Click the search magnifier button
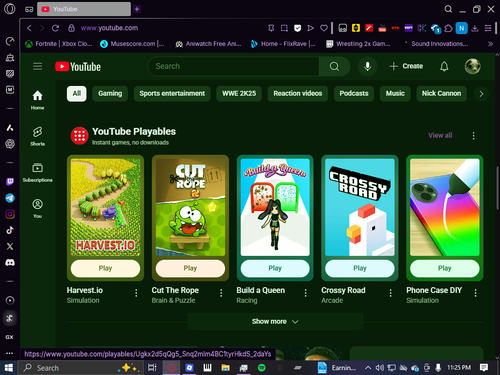 tap(334, 66)
